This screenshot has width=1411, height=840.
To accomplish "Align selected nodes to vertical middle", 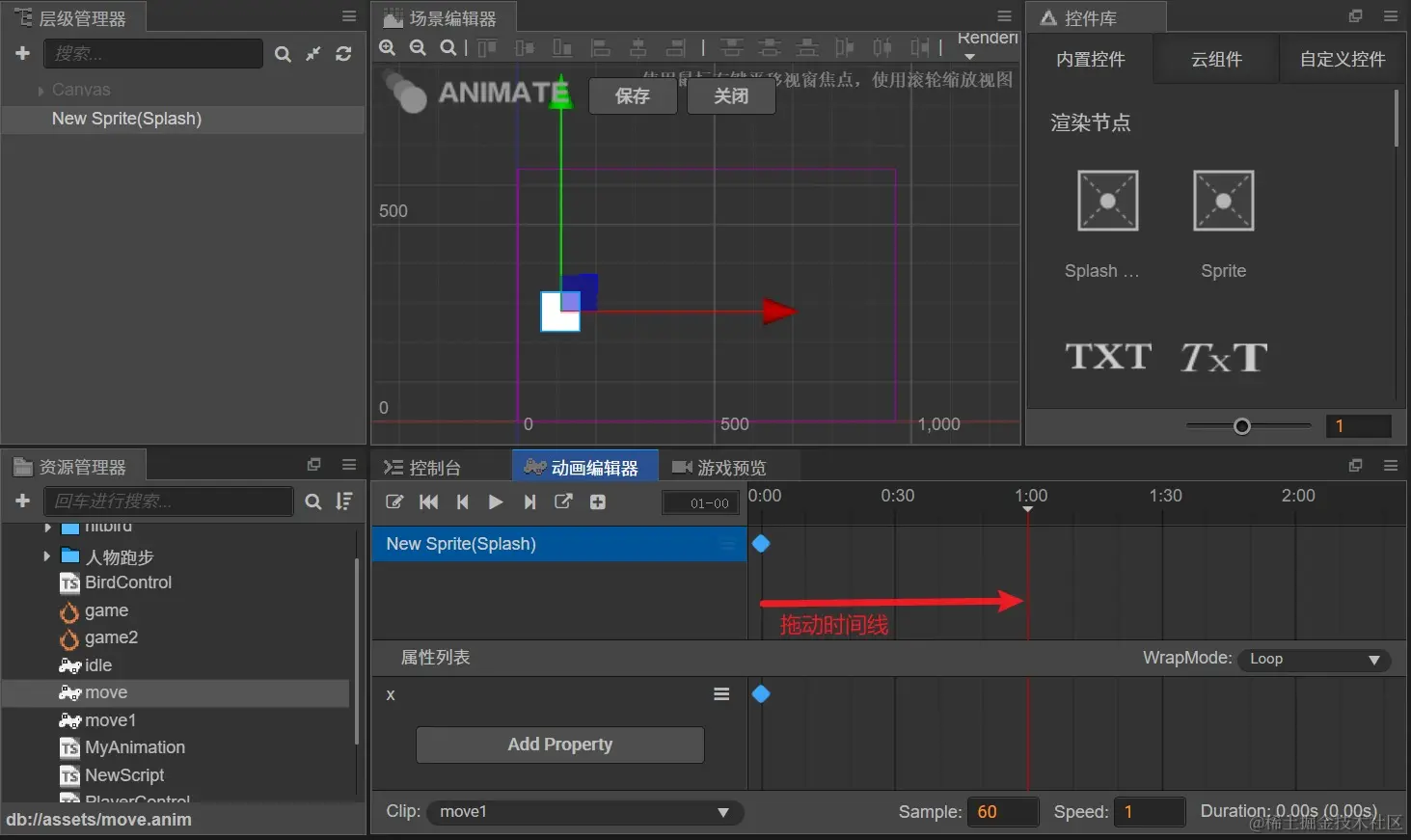I will tap(525, 47).
